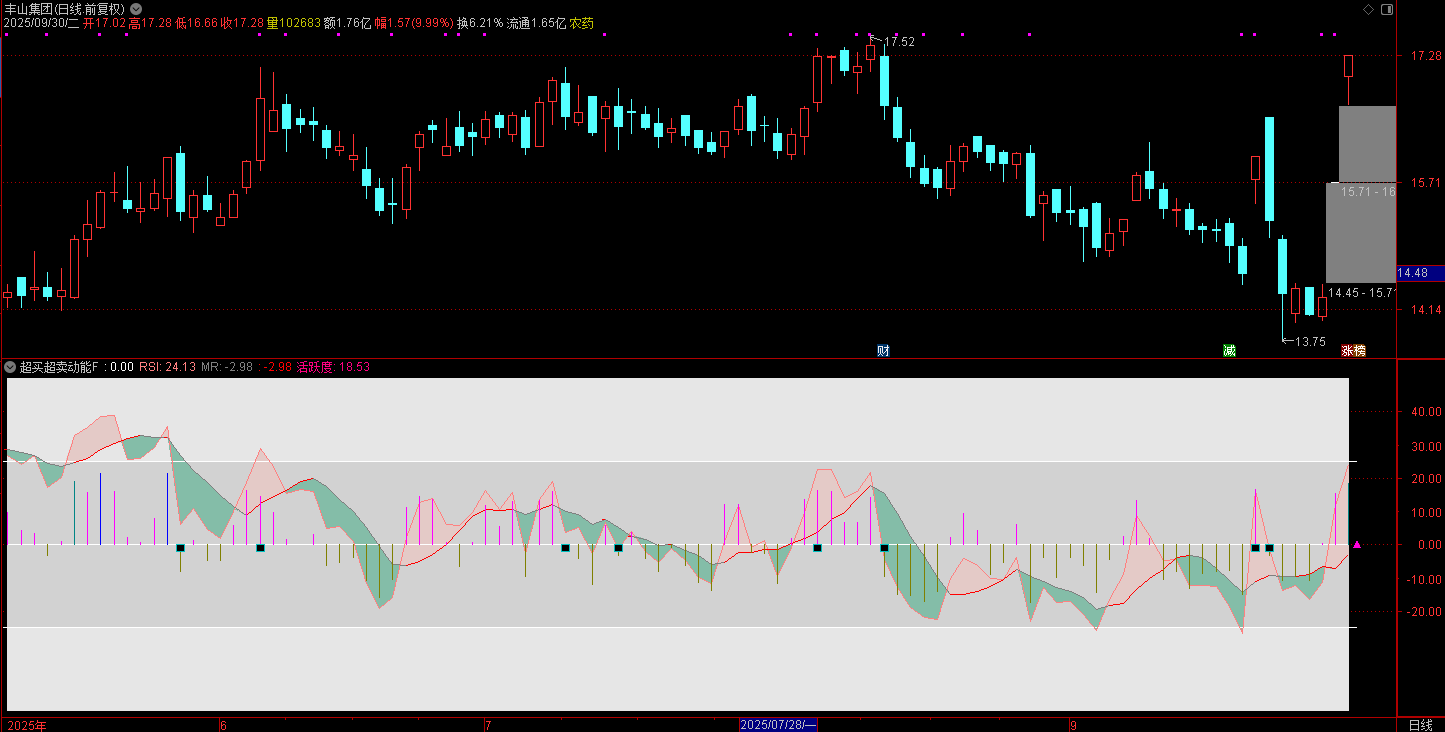Click the 财 financial event marker
Viewport: 1445px width, 732px height.
pyautogui.click(x=883, y=351)
